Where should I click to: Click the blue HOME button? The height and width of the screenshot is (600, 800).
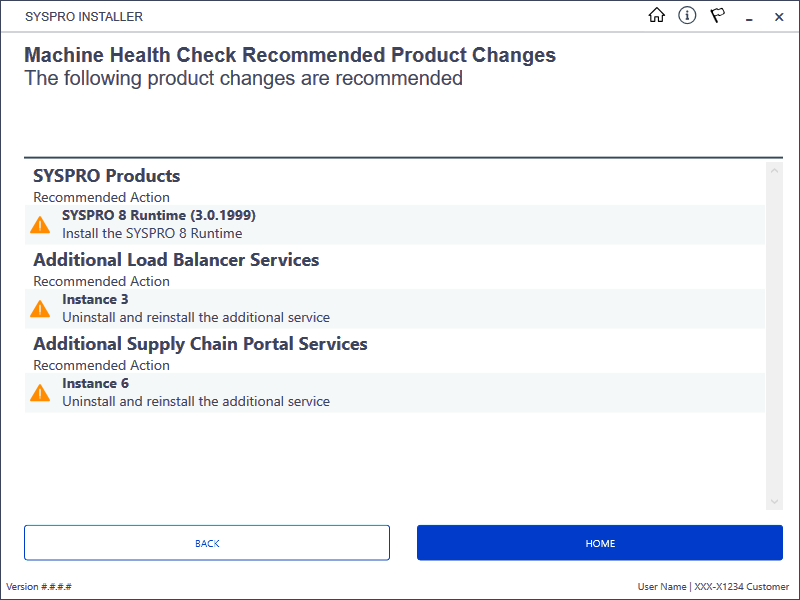click(x=599, y=543)
